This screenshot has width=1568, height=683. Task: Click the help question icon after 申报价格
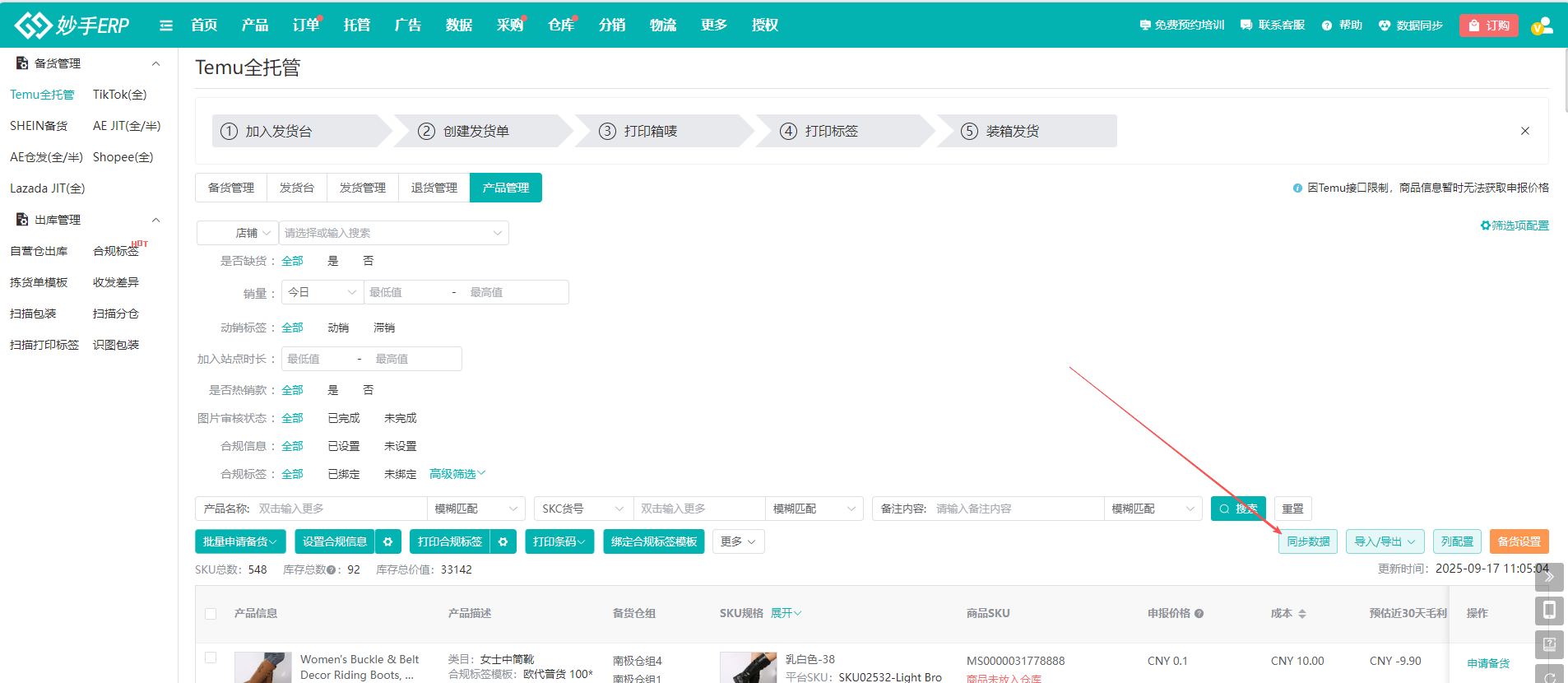click(x=1199, y=614)
